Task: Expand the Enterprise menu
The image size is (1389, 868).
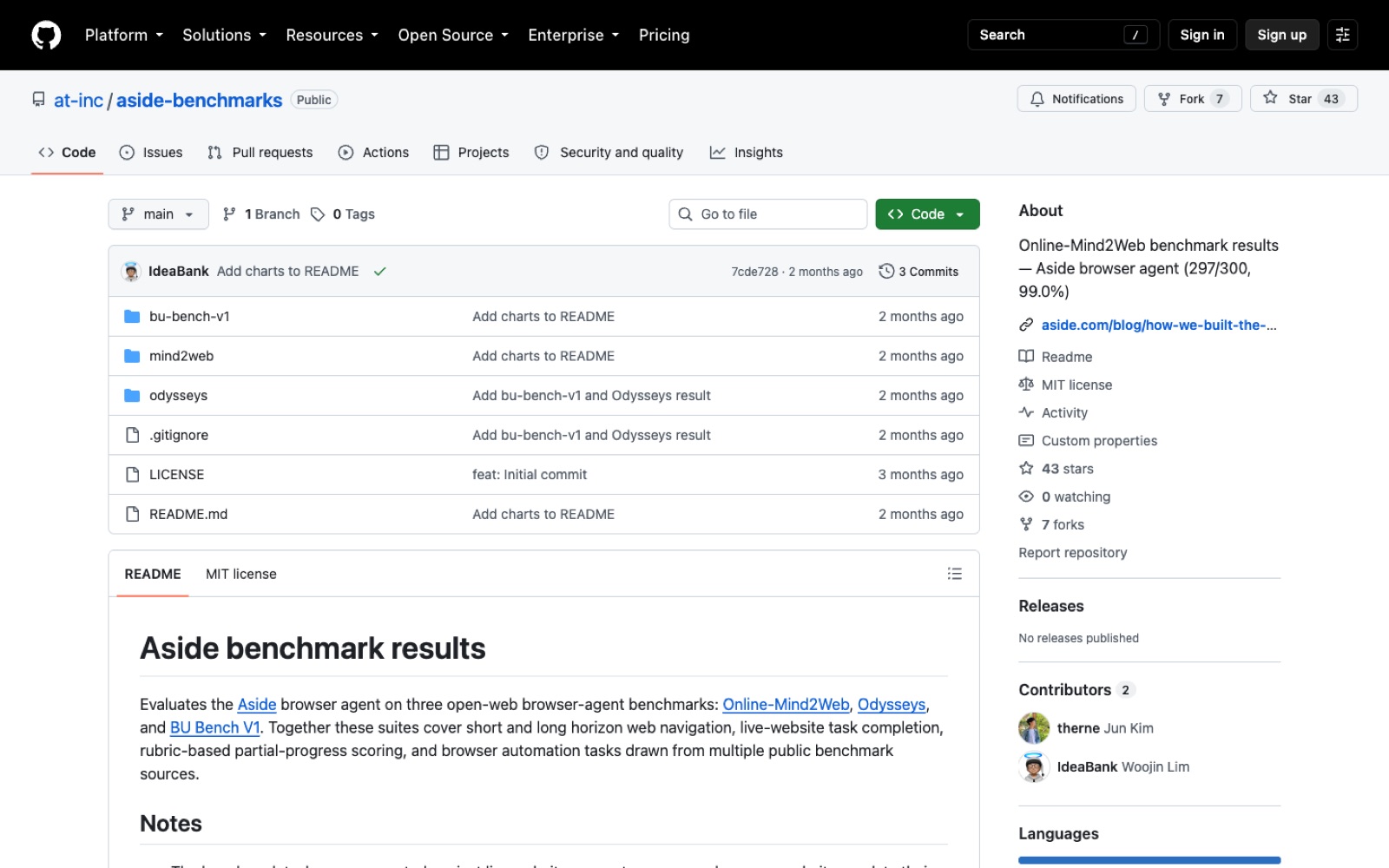Action: (574, 35)
